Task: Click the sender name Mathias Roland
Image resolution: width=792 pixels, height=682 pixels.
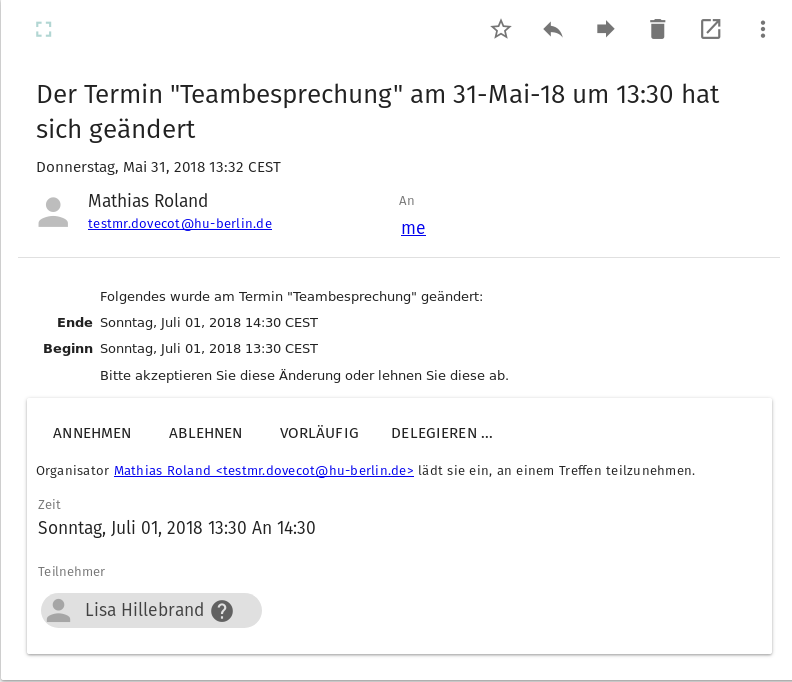Action: click(x=148, y=201)
